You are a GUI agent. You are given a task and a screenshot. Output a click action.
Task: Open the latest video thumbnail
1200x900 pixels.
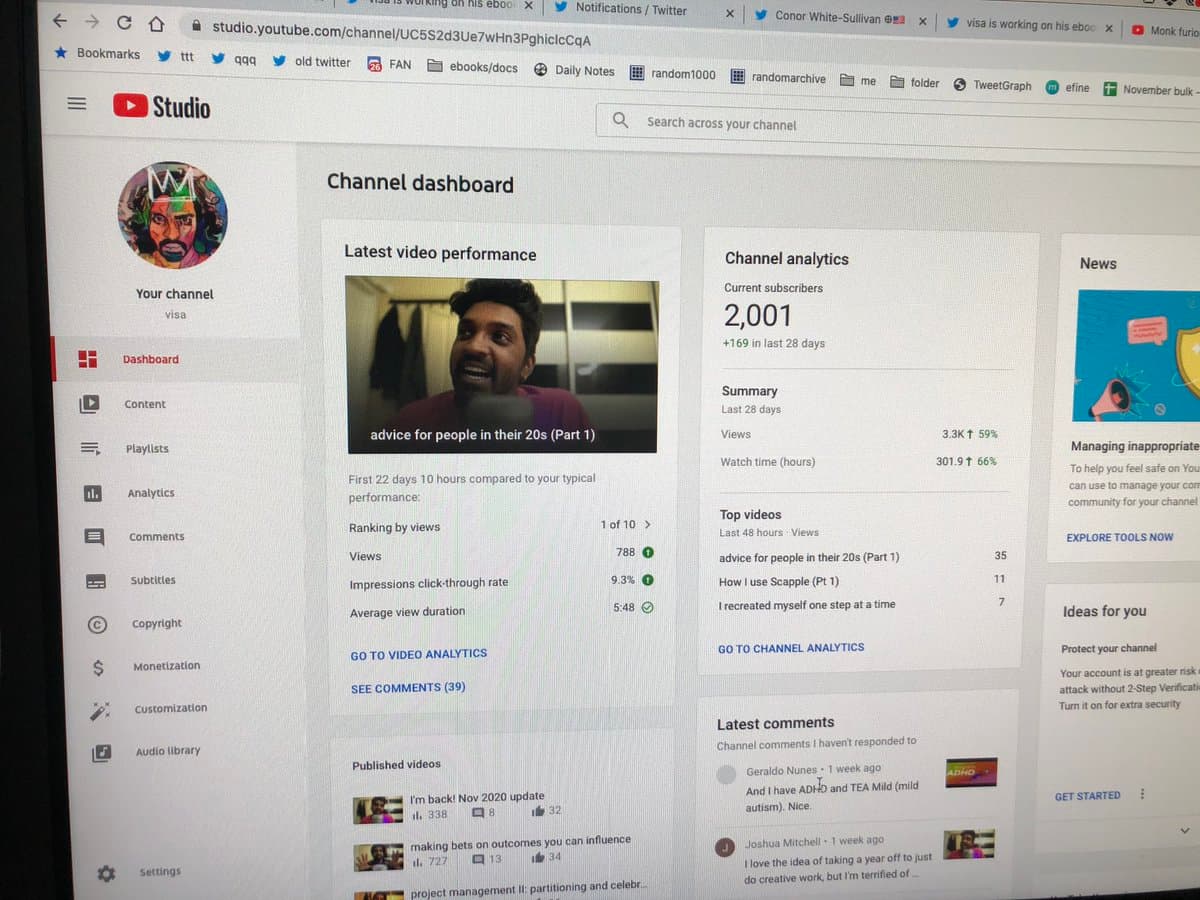[501, 365]
